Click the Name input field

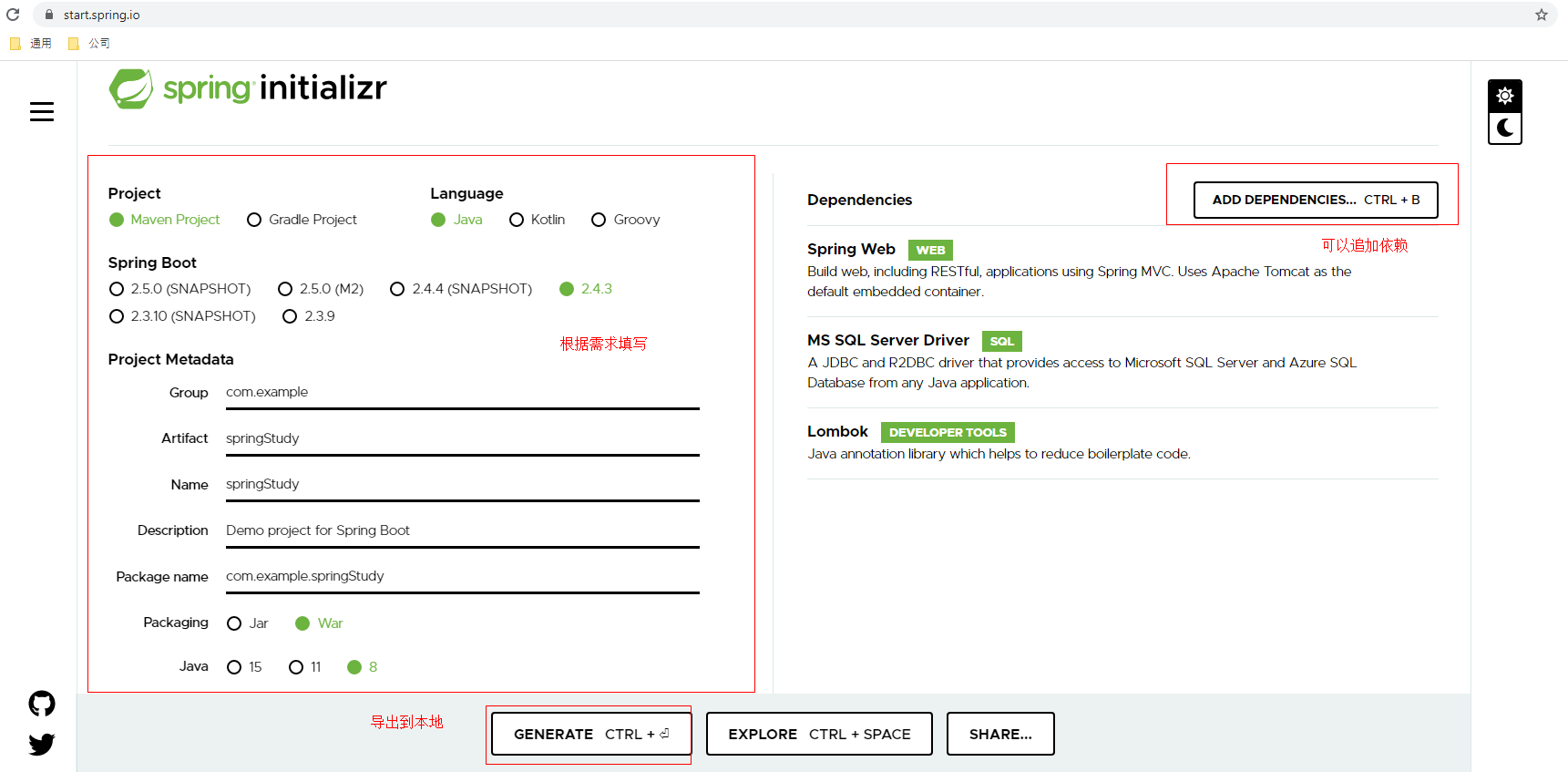click(x=463, y=485)
